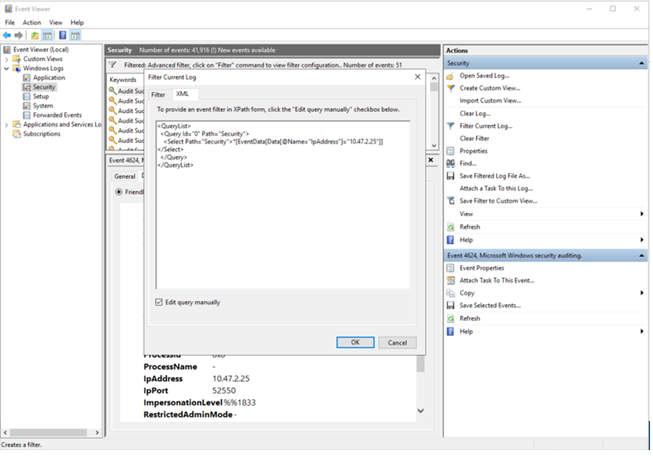Image resolution: width=653 pixels, height=462 pixels.
Task: Click Import Custom View action
Action: pyautogui.click(x=490, y=101)
